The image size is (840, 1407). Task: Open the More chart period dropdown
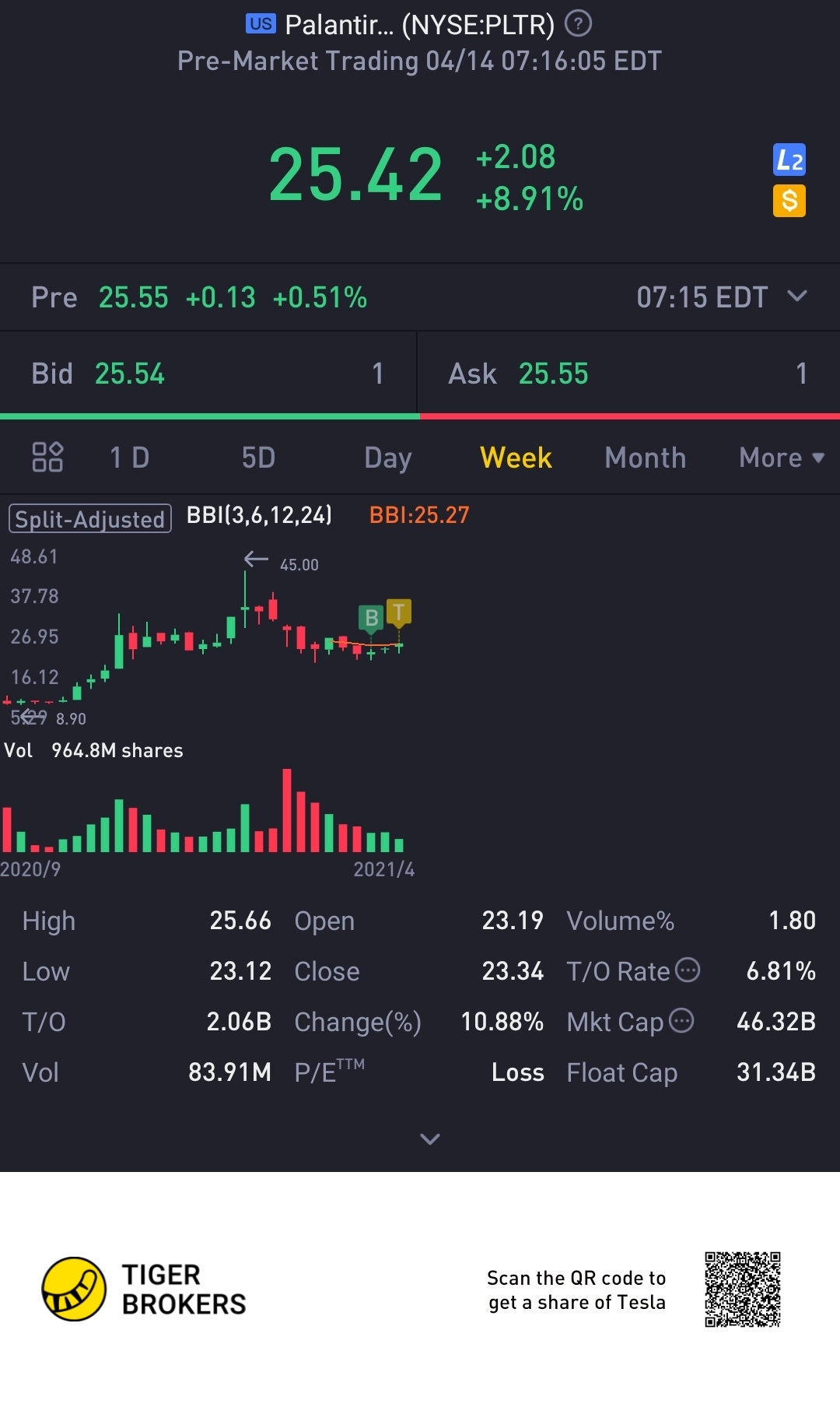(x=782, y=458)
